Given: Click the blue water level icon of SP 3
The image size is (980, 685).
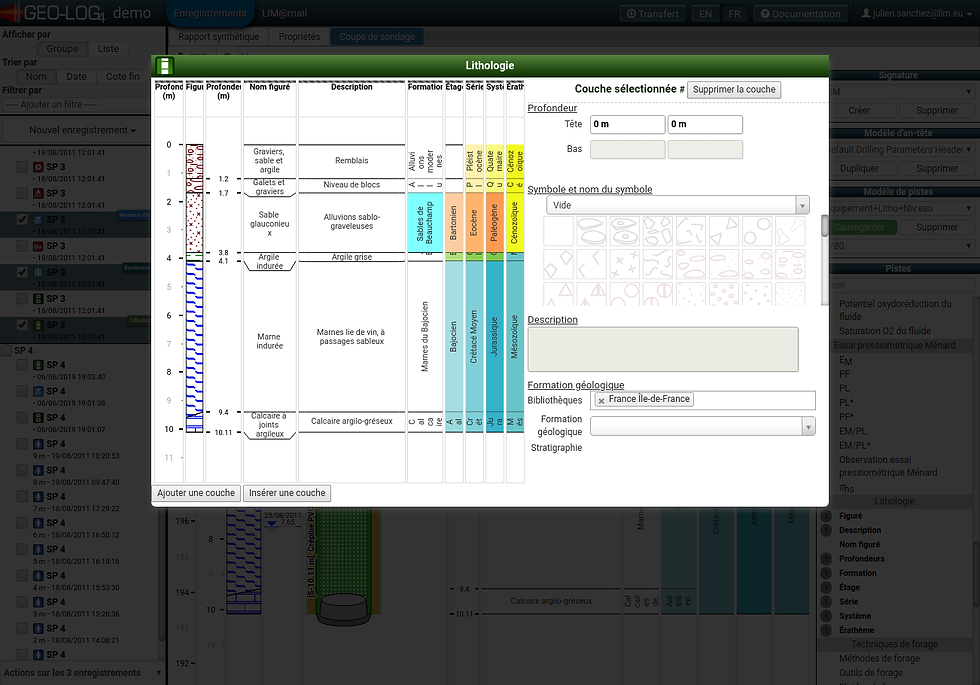Looking at the screenshot, I should click(x=38, y=219).
